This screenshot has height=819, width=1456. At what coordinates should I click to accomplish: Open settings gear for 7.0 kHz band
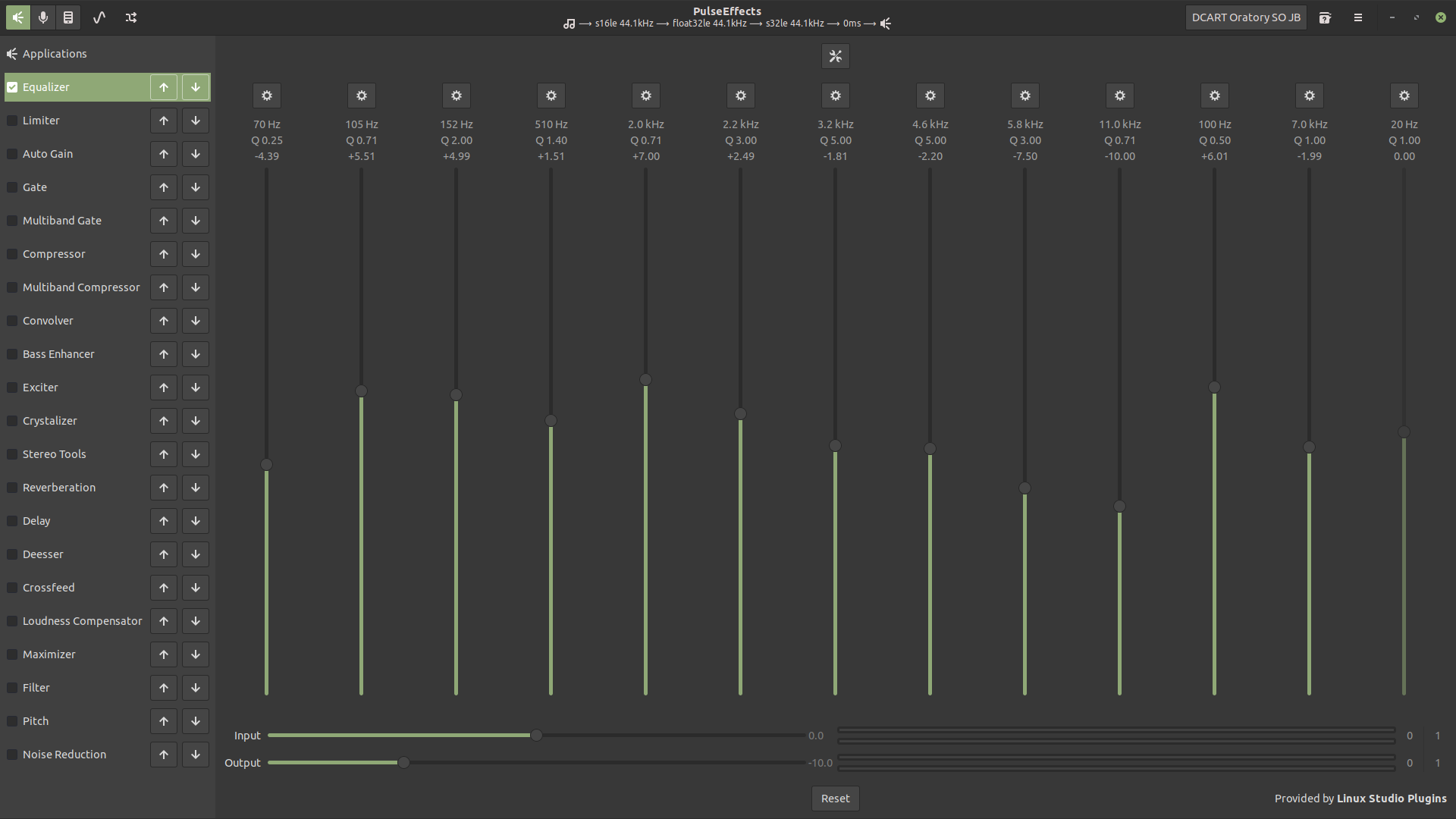[1310, 96]
